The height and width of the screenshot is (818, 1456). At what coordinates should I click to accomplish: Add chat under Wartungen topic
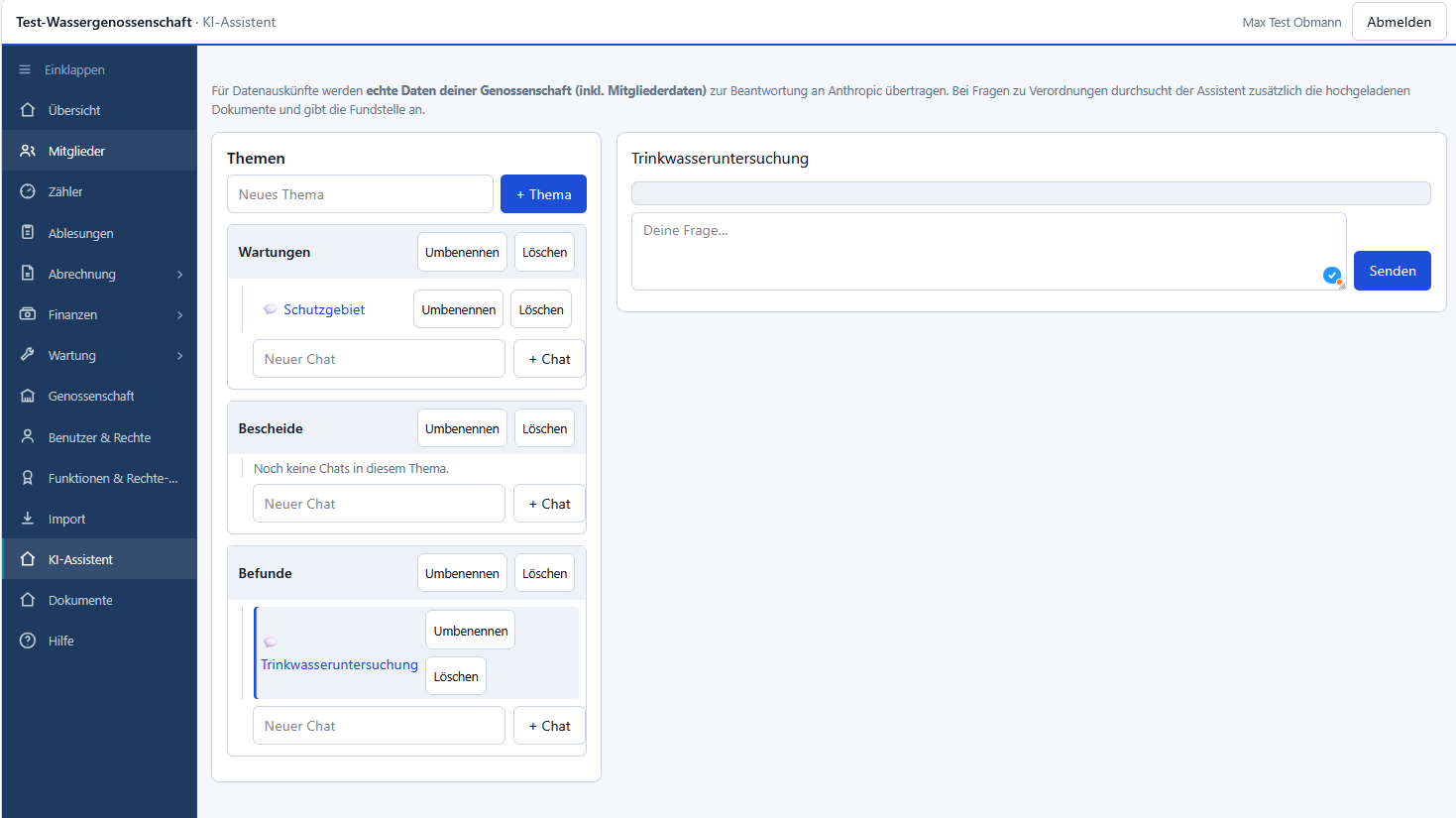[549, 359]
